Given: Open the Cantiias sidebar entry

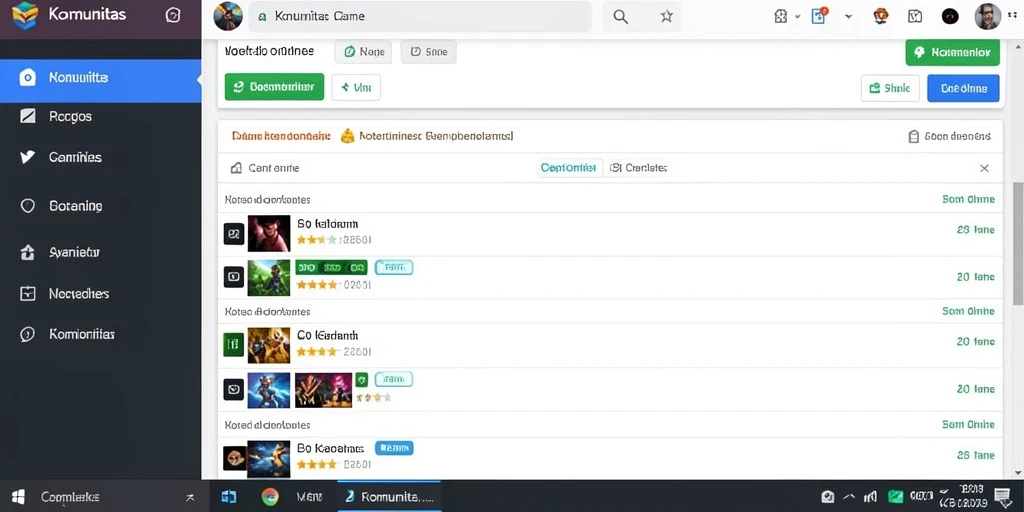Looking at the screenshot, I should [x=75, y=157].
